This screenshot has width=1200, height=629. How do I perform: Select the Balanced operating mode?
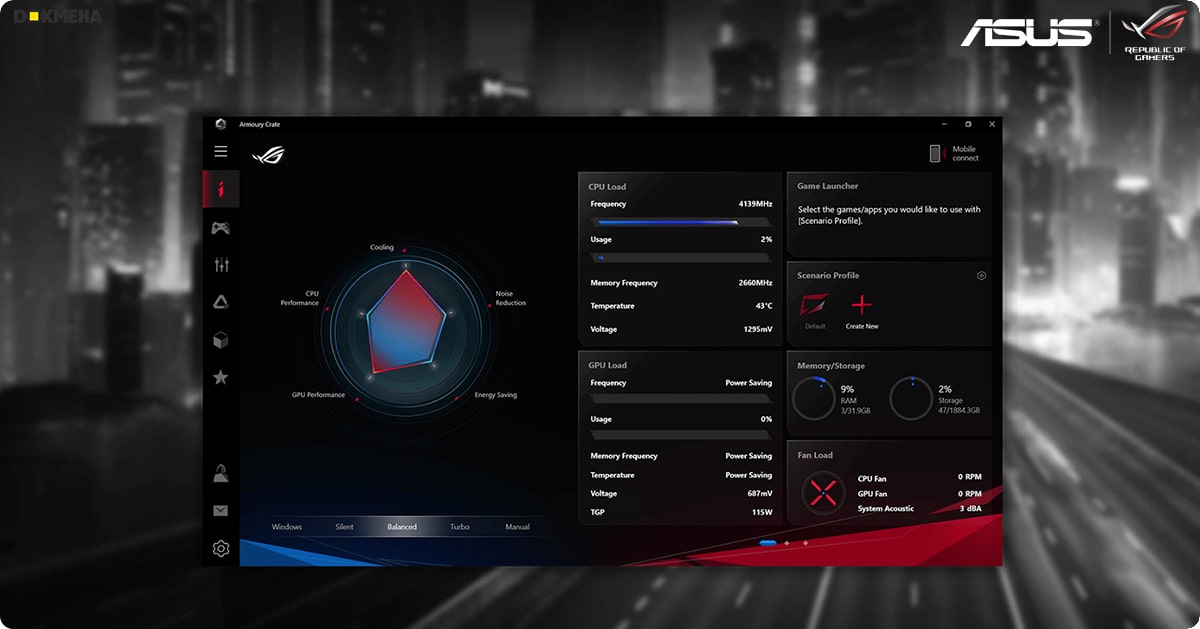(x=402, y=527)
